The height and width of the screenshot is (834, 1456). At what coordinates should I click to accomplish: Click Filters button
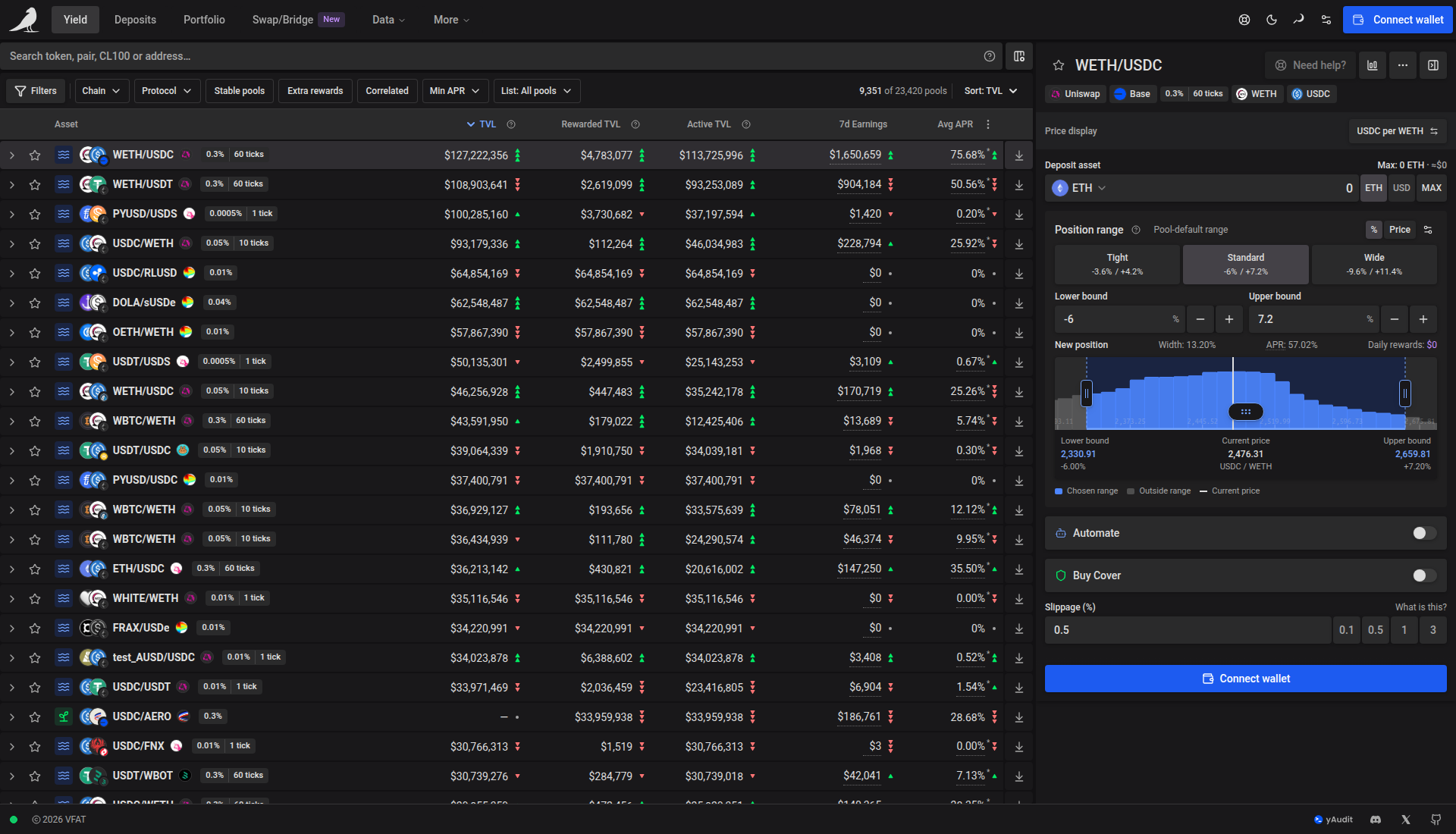coord(36,91)
